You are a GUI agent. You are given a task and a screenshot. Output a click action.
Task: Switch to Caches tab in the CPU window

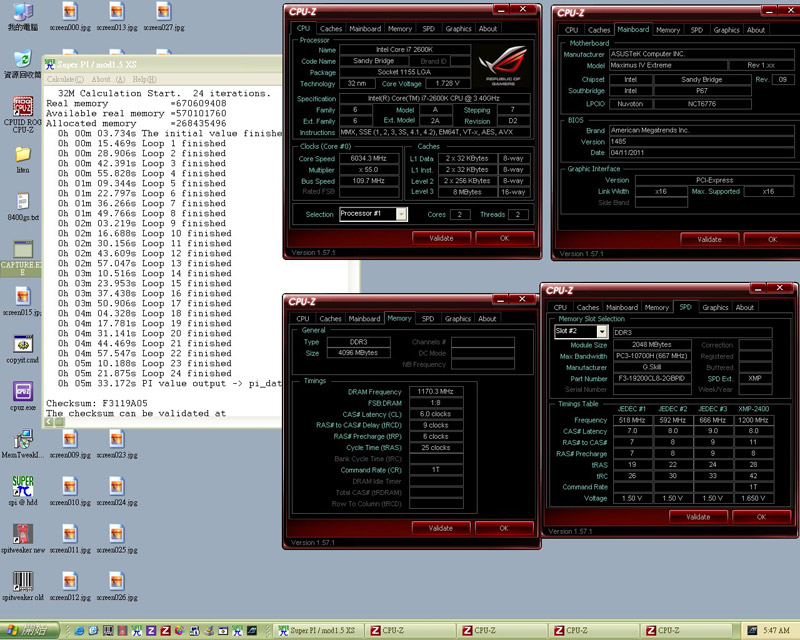coord(330,29)
